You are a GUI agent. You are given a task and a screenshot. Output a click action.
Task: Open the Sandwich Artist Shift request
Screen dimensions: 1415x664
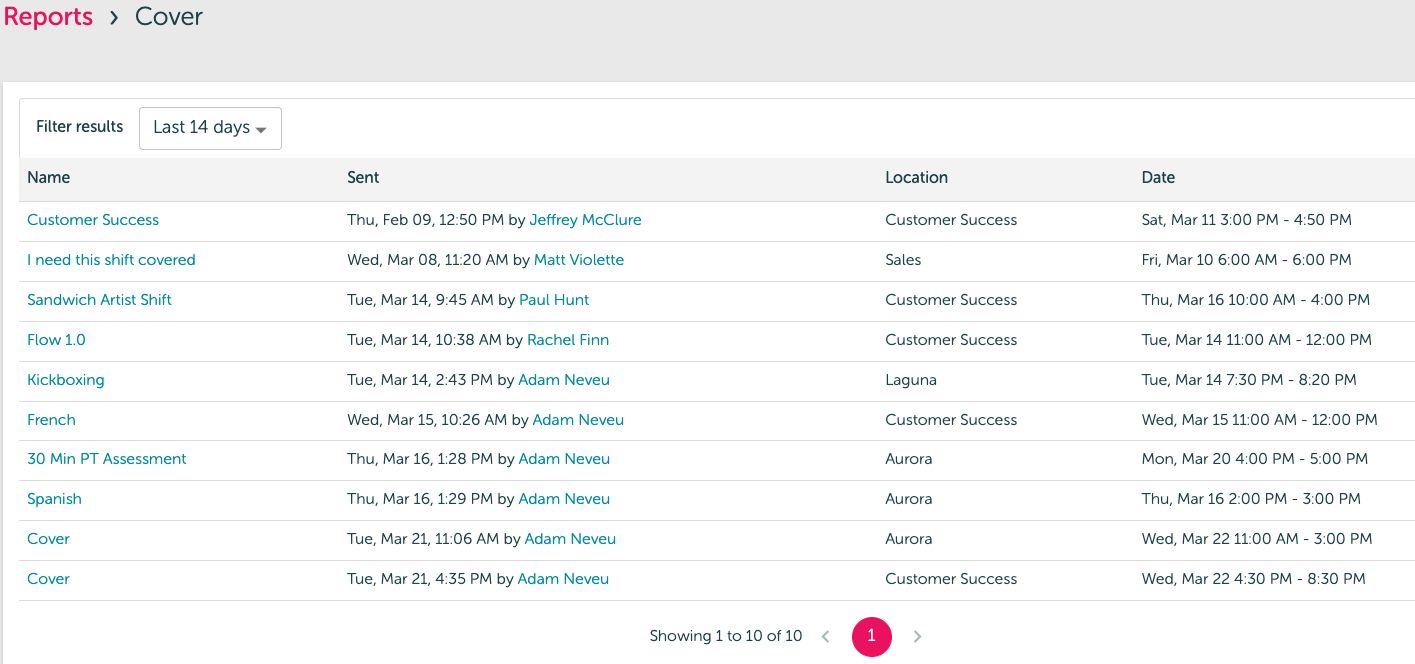pyautogui.click(x=99, y=300)
